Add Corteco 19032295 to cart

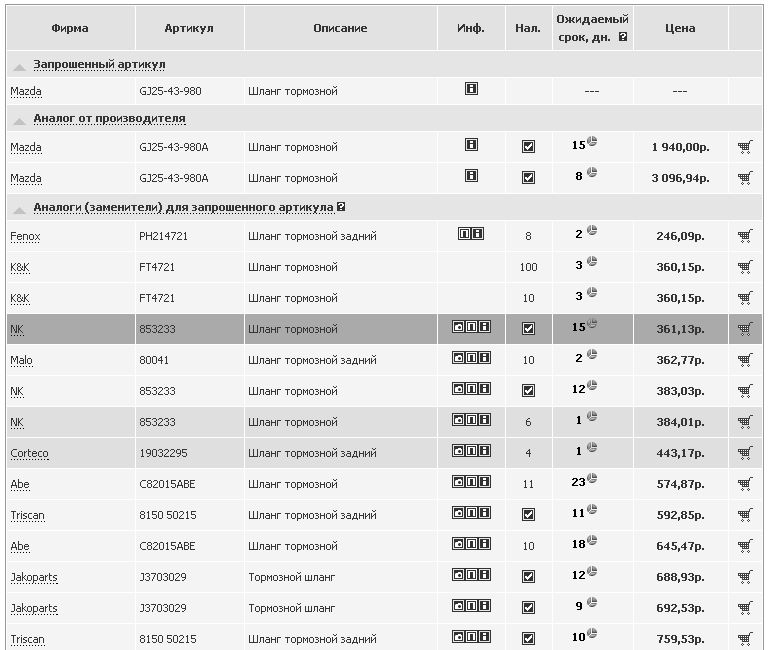coord(745,453)
